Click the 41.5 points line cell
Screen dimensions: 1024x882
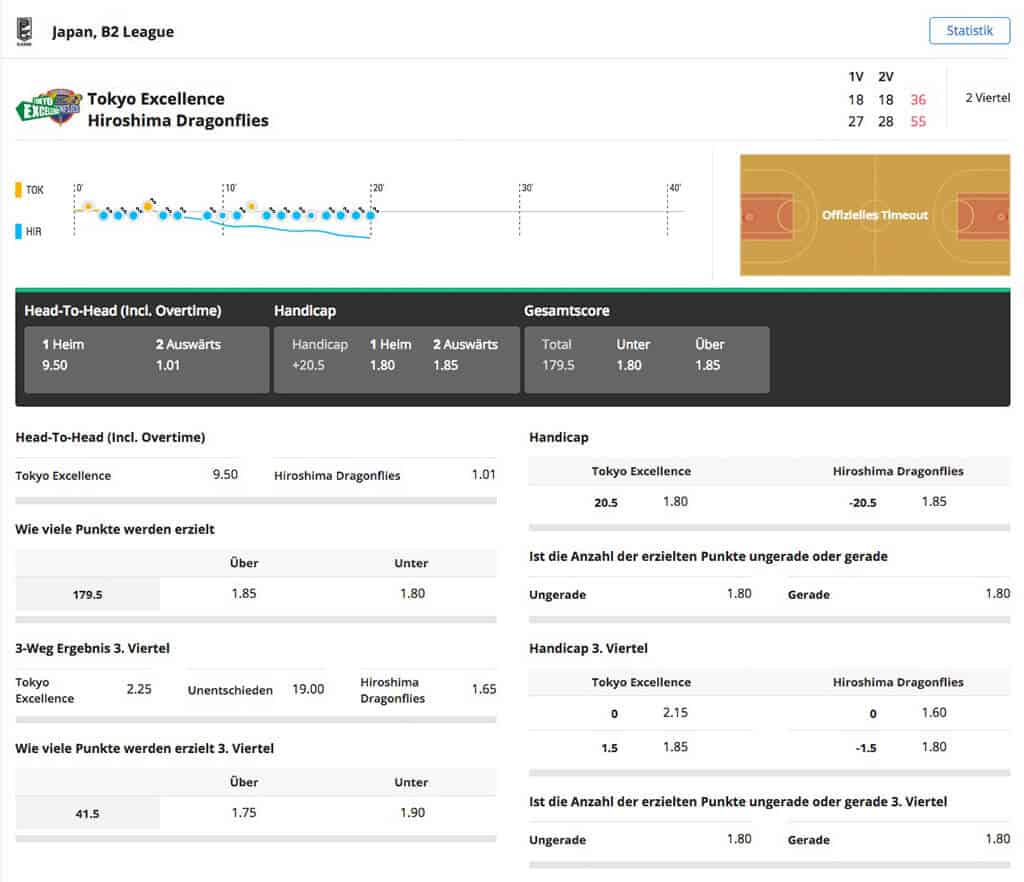[x=88, y=813]
